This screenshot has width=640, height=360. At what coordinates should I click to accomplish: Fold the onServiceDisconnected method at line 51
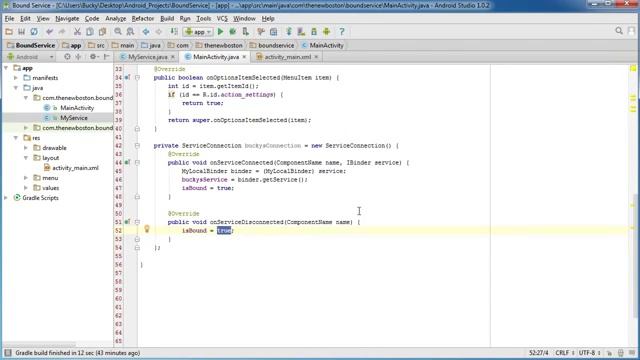(137, 222)
